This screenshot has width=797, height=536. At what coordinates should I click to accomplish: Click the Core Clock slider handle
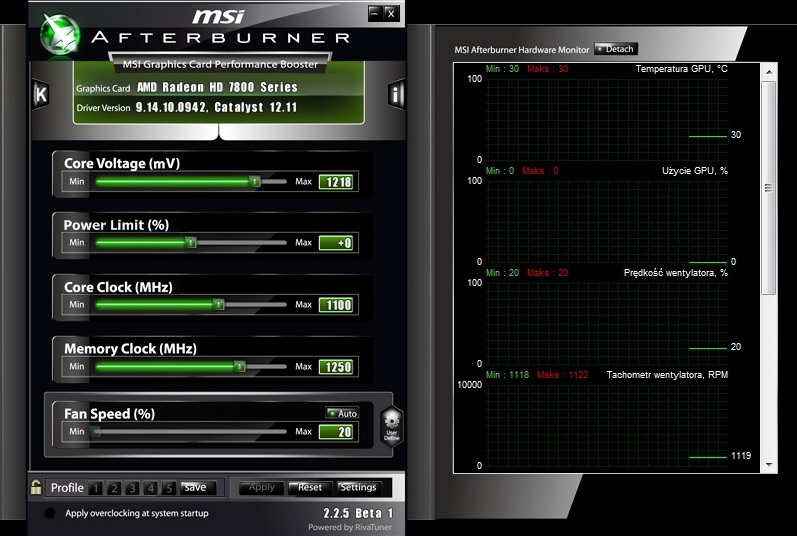pos(219,304)
